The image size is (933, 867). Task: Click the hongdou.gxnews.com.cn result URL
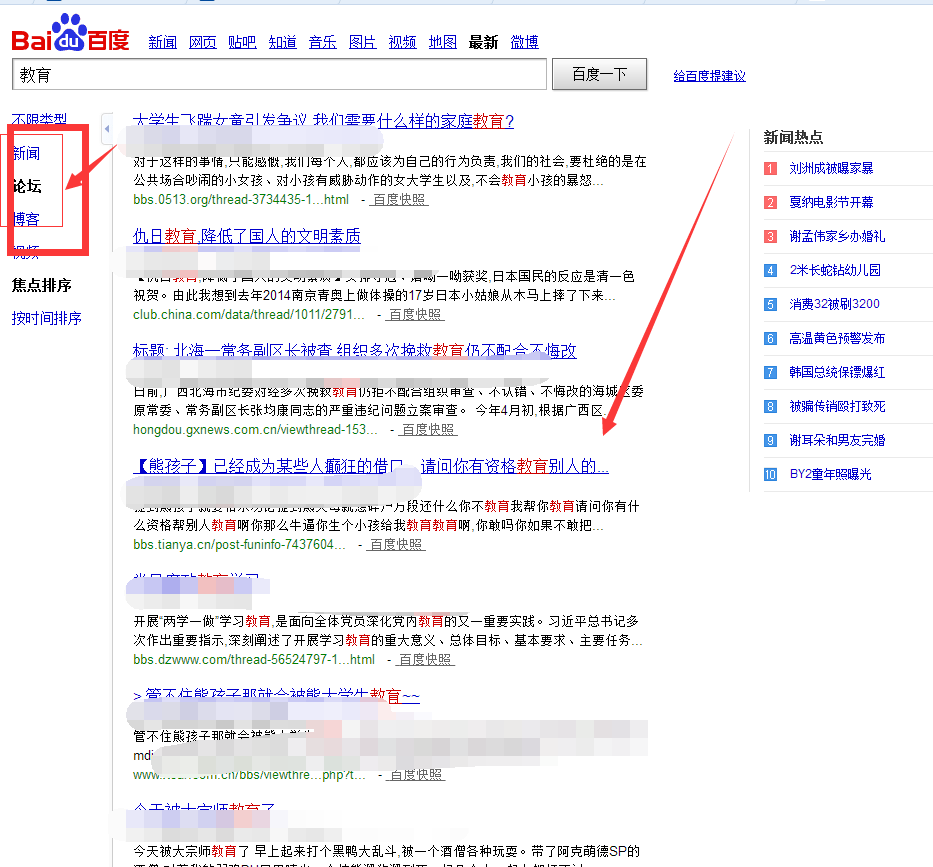[x=255, y=429]
